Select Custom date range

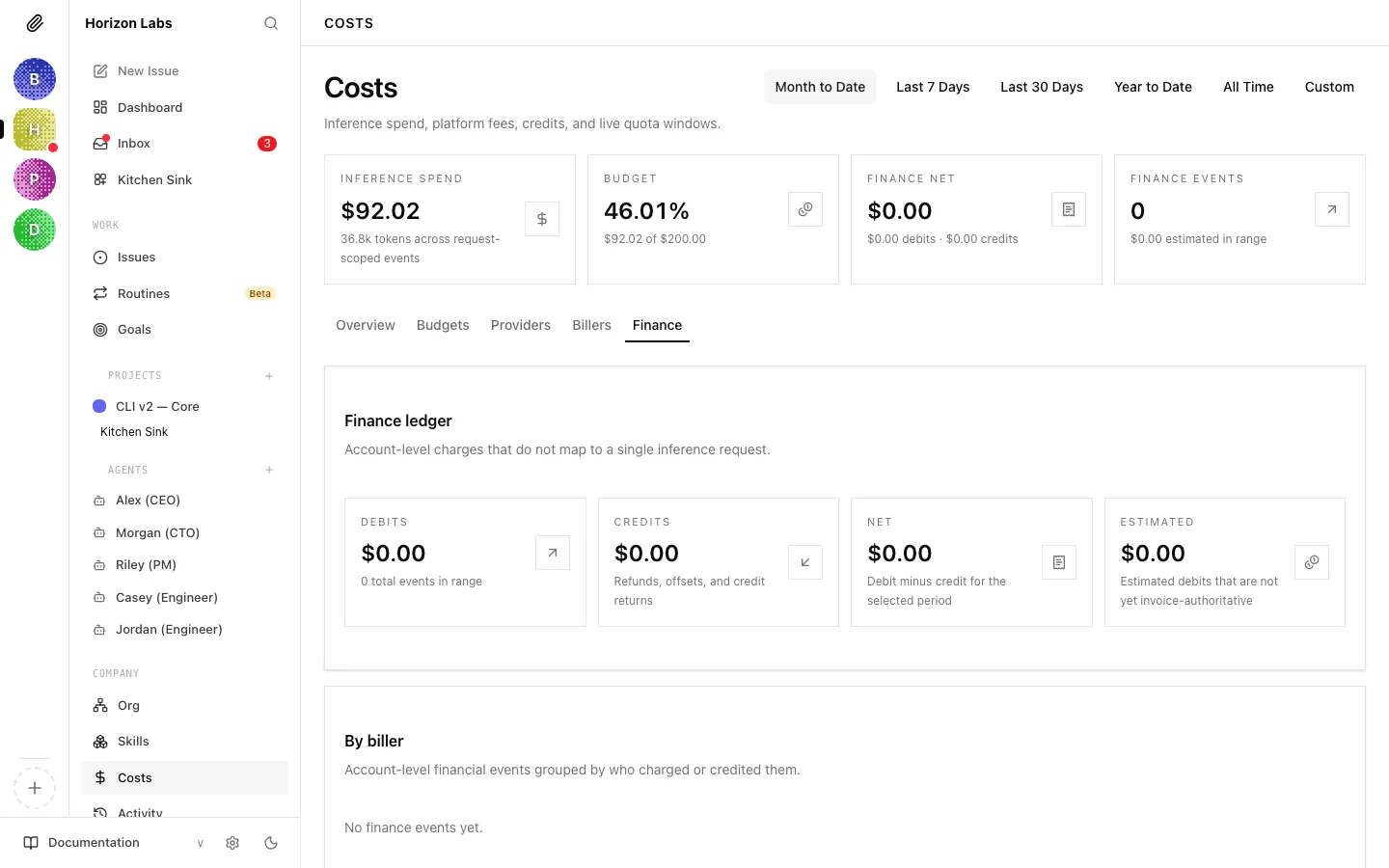pos(1329,87)
